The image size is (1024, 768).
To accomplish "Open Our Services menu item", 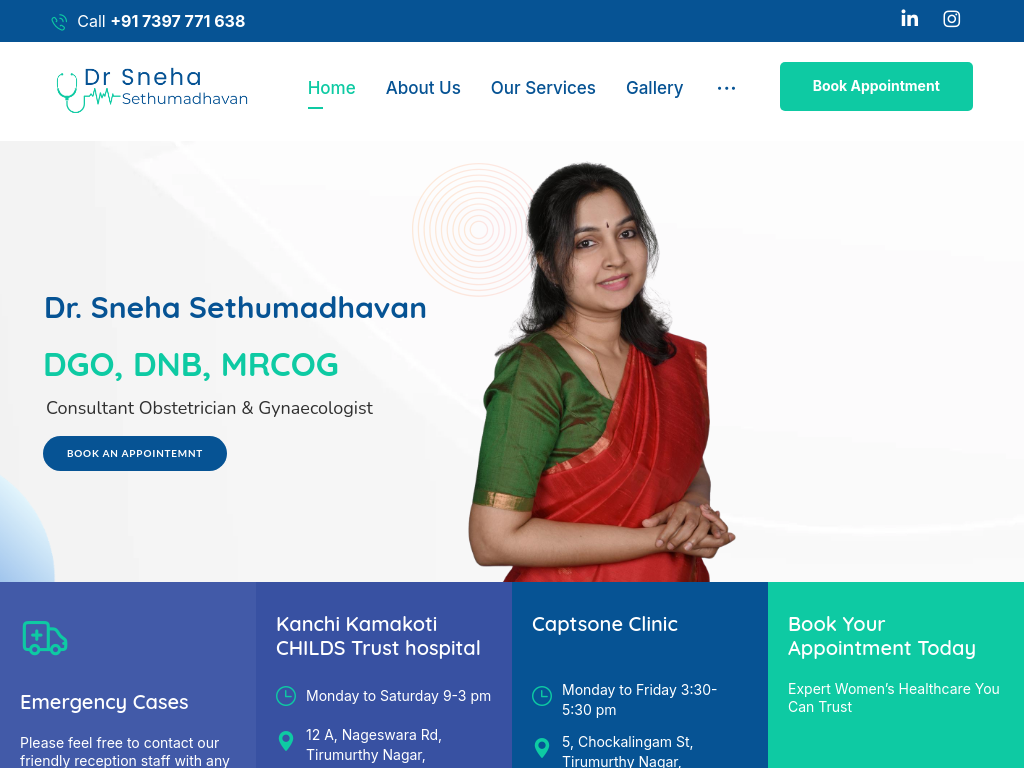I will tap(543, 88).
